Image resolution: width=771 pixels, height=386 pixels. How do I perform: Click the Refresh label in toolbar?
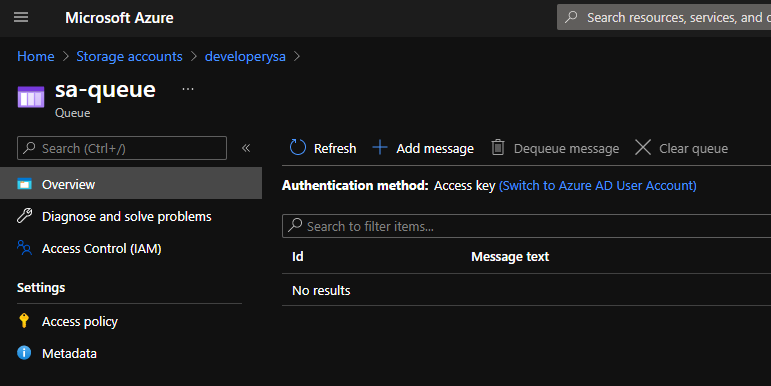(x=335, y=148)
